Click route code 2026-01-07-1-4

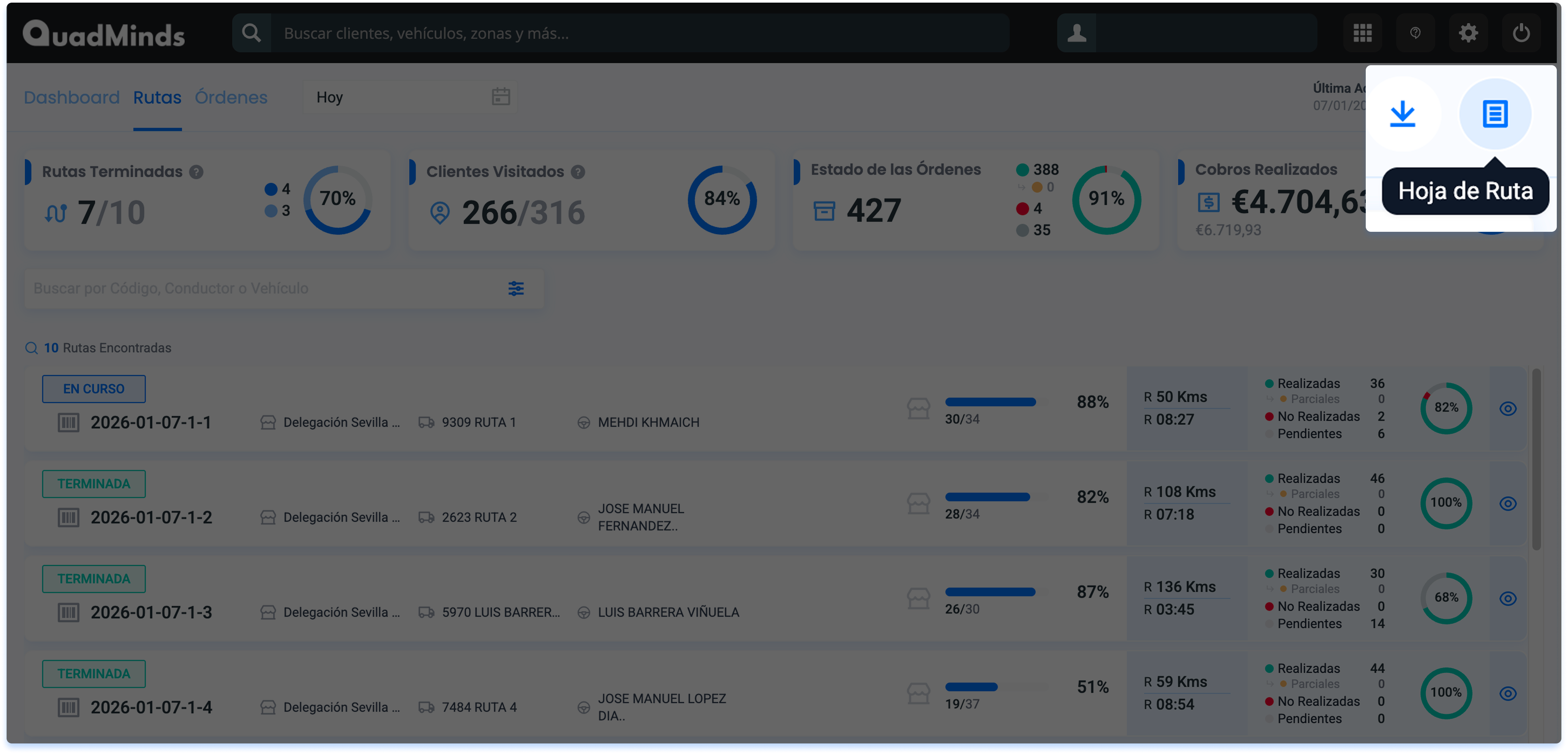151,707
